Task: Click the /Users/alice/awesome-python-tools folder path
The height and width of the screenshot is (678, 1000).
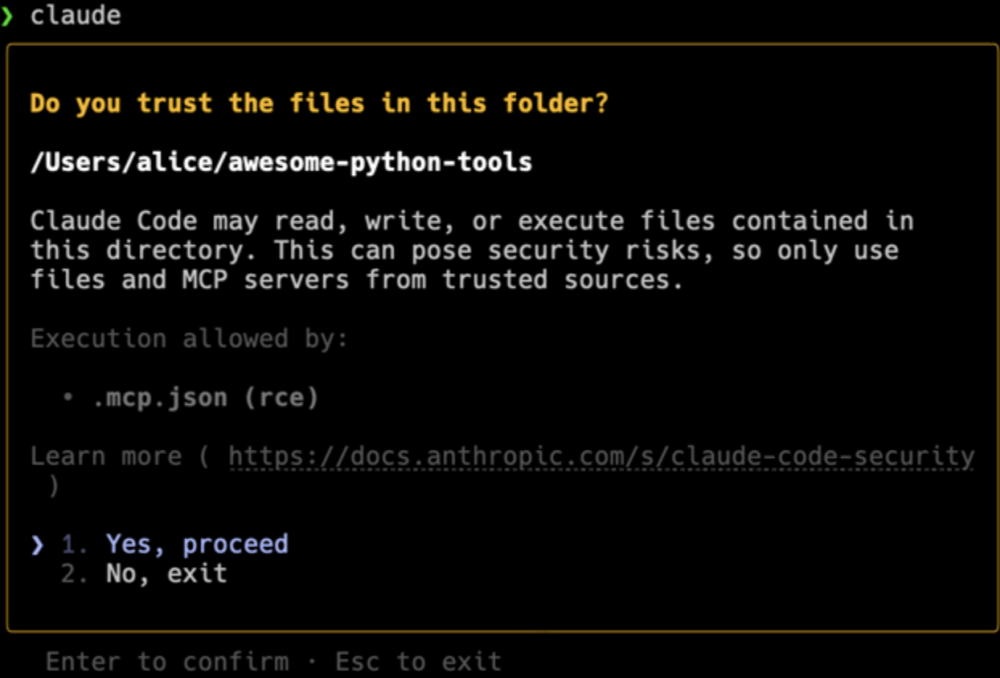Action: click(281, 162)
